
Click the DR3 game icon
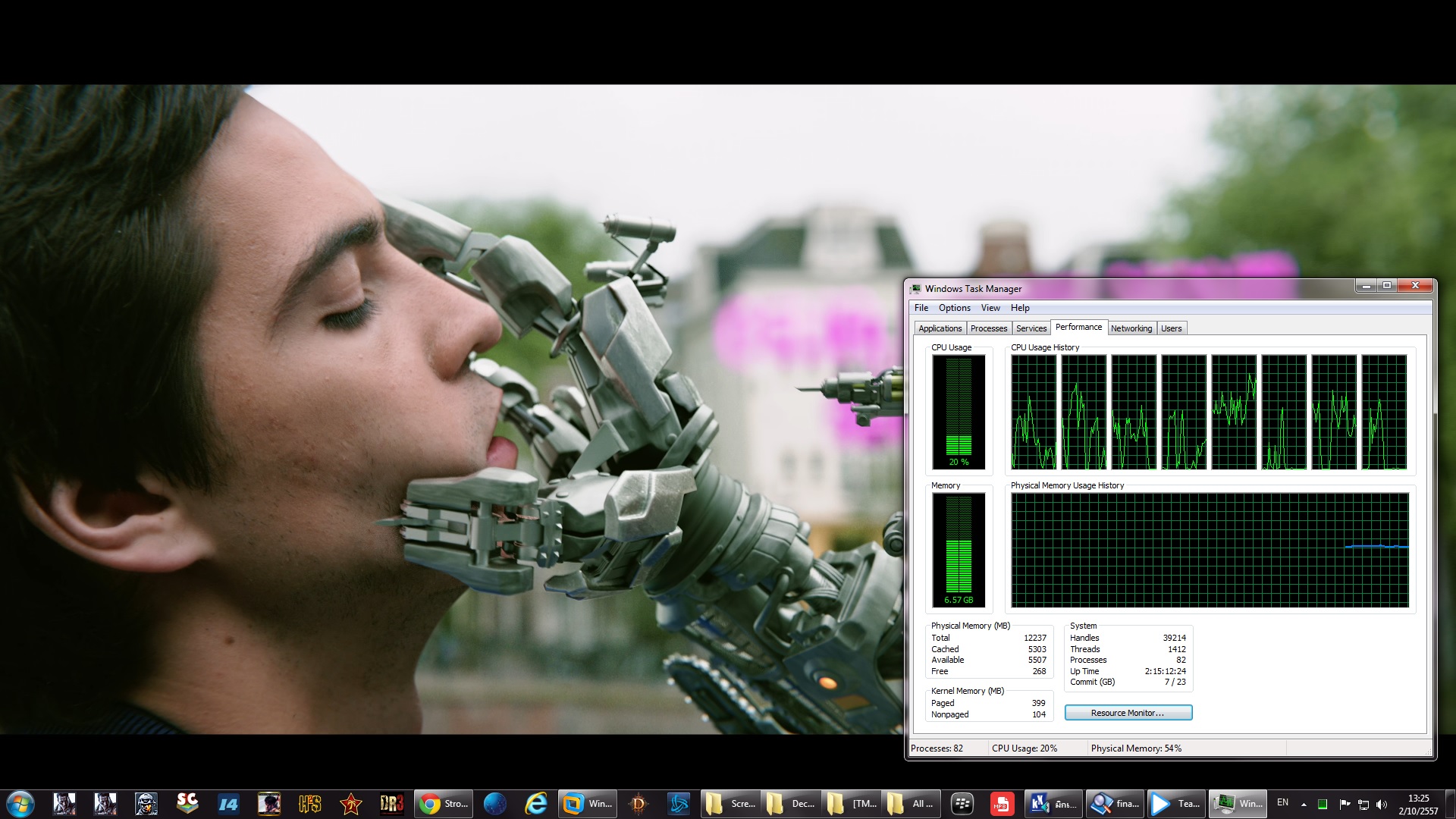point(391,804)
